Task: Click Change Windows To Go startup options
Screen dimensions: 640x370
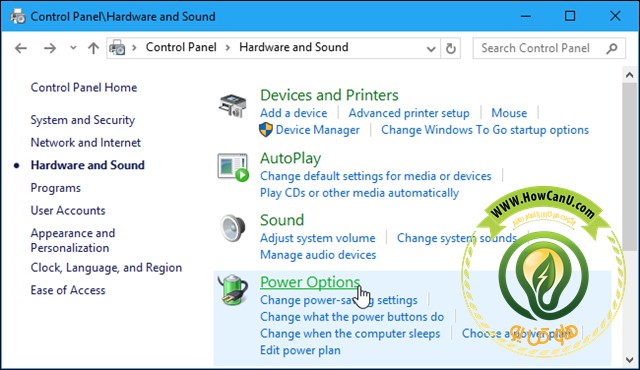Action: pyautogui.click(x=485, y=130)
